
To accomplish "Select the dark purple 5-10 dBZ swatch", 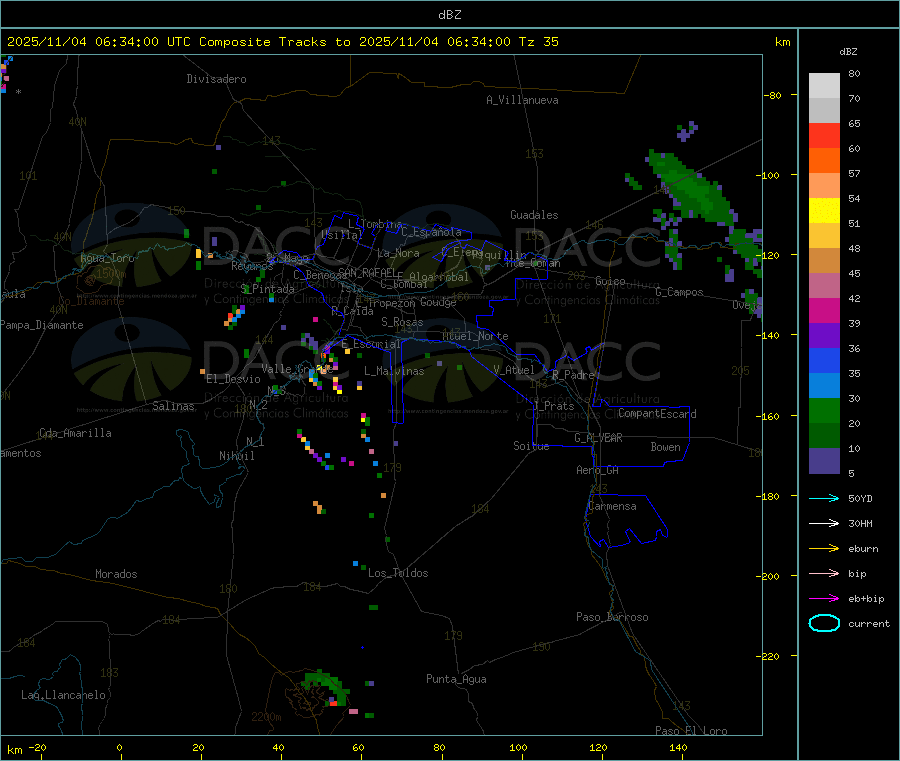I will (824, 461).
